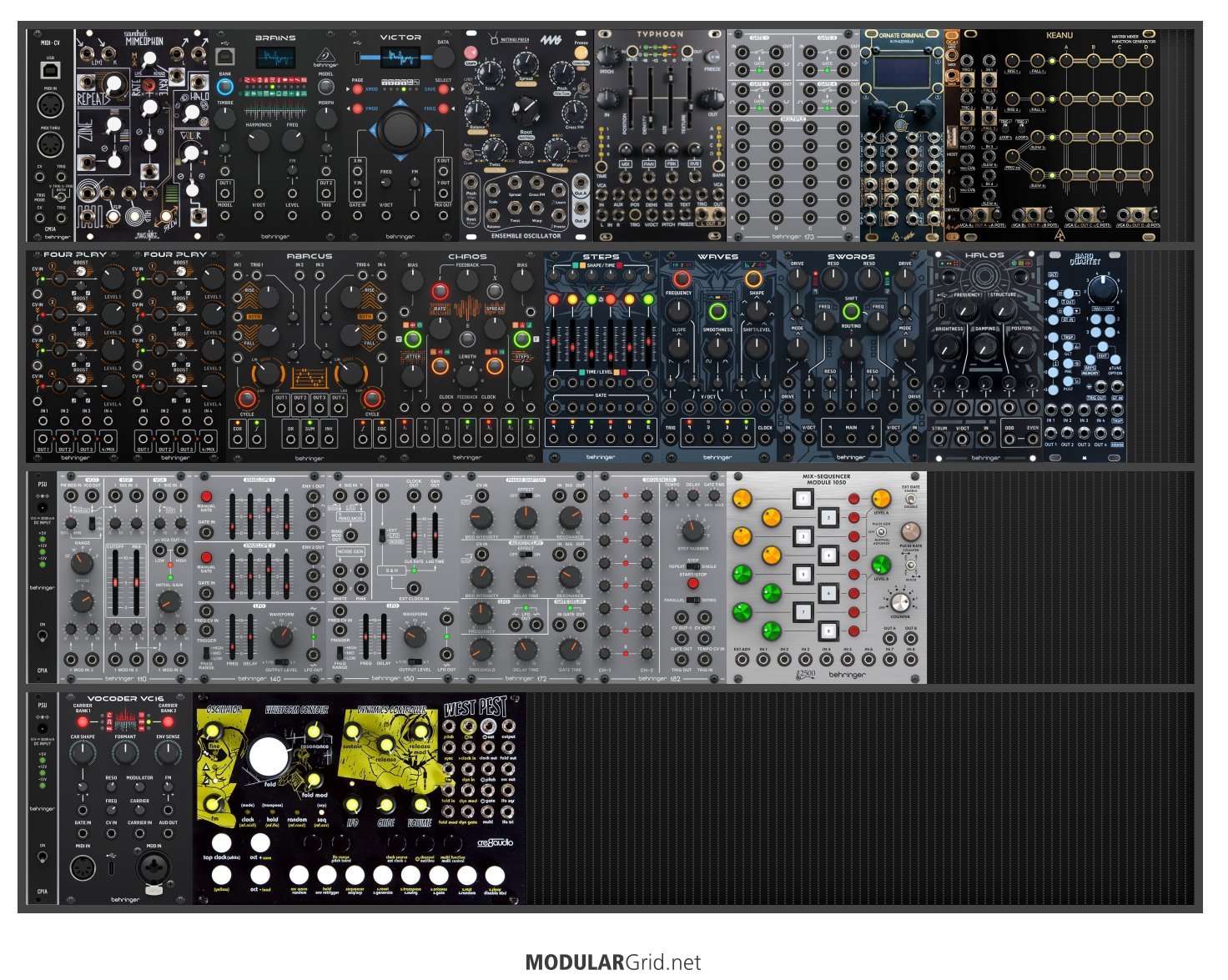The width and height of the screenshot is (1228, 980).
Task: Click the GLIDE knob on West Pest
Action: 385,804
